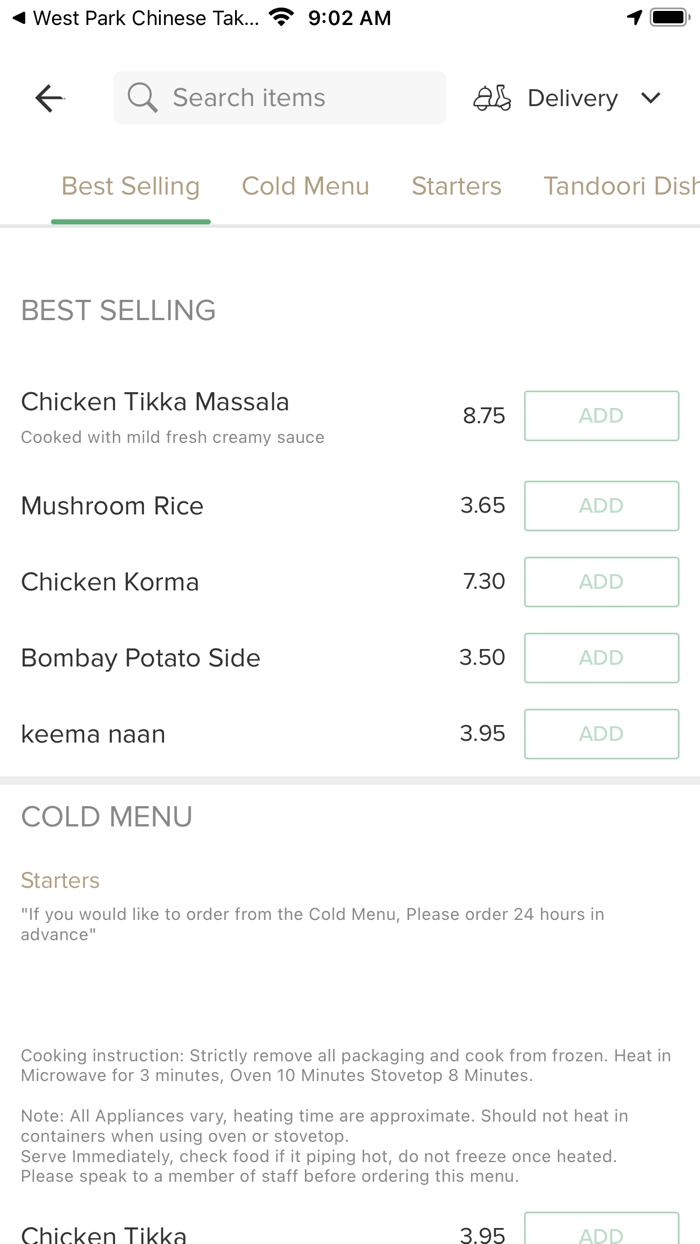700x1244 pixels.
Task: Add Mushroom Rice to order
Action: [x=601, y=506]
